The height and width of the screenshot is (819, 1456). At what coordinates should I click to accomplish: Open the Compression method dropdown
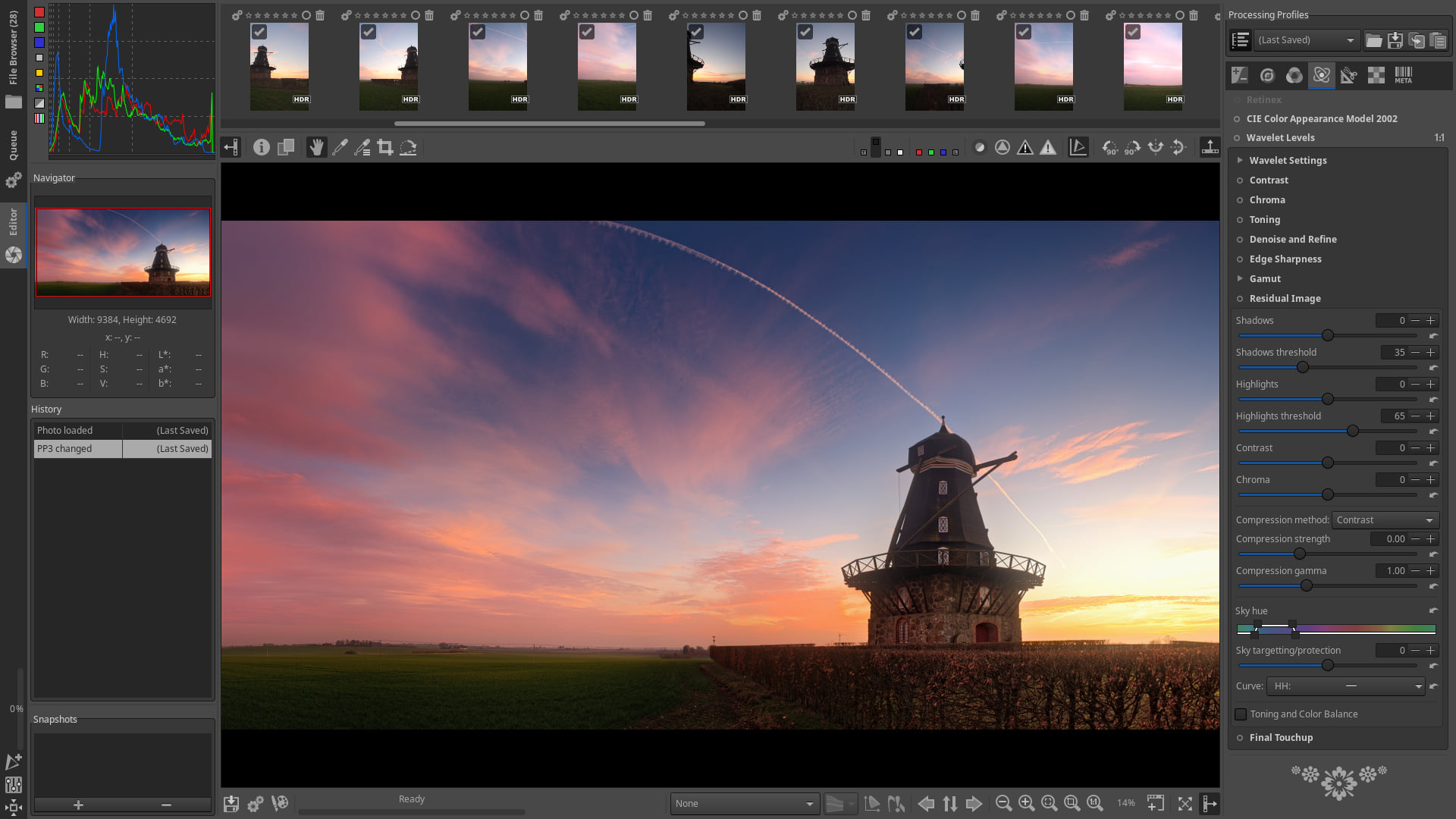tap(1385, 519)
